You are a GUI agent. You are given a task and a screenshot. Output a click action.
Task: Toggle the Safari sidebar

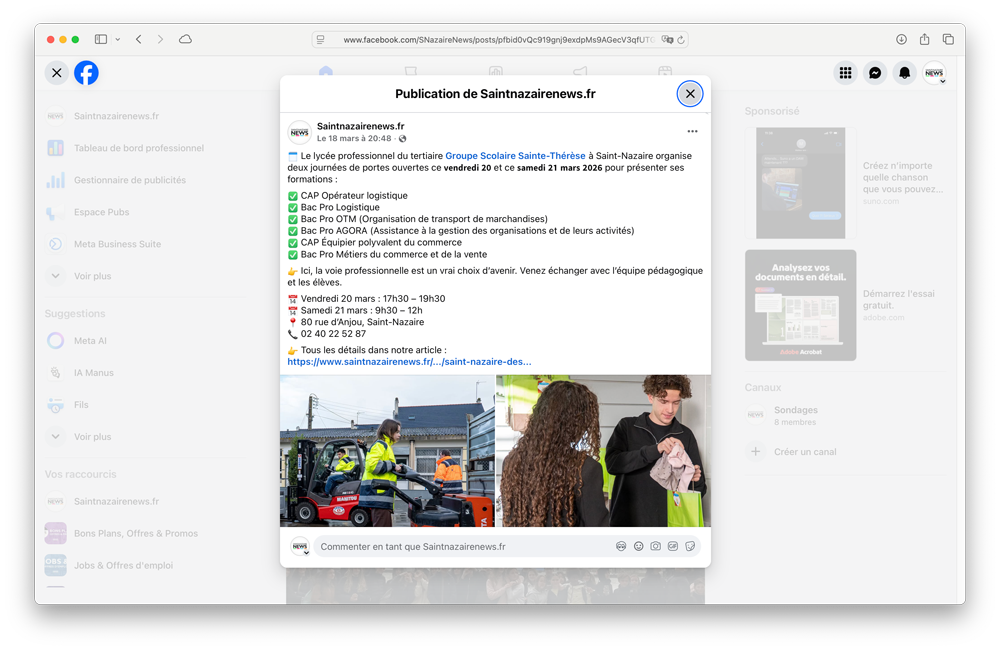tap(101, 40)
